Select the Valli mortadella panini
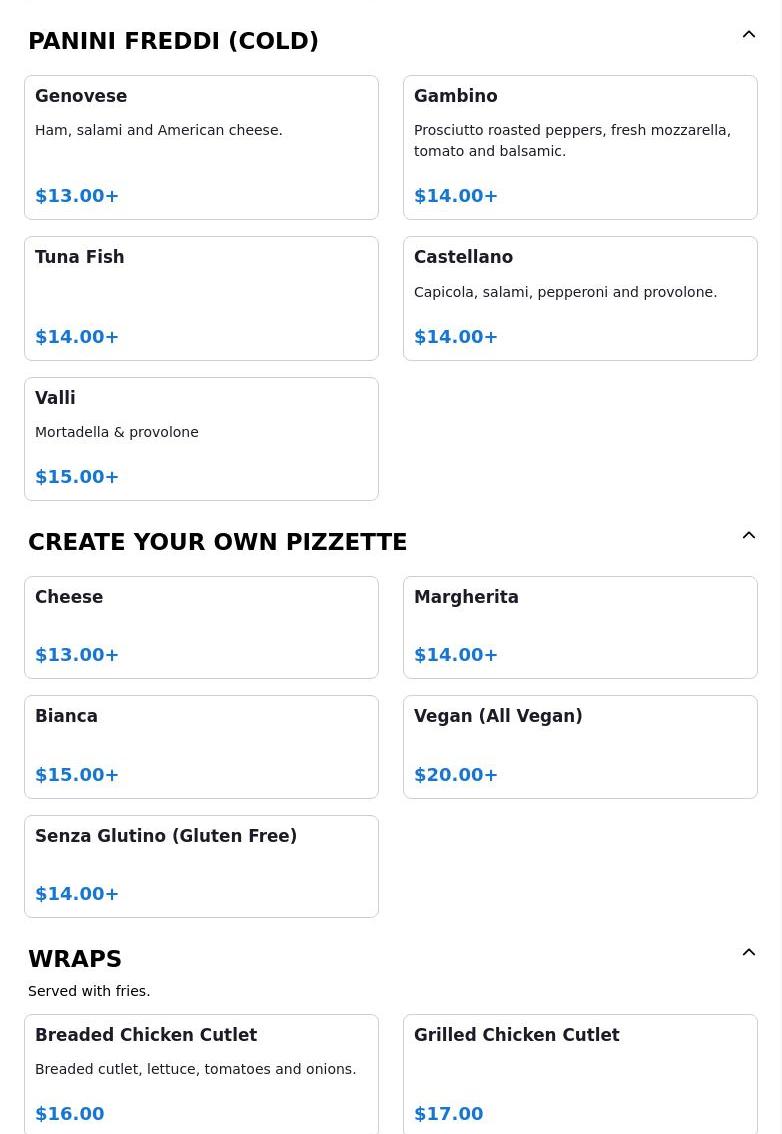This screenshot has width=782, height=1134. coord(201,439)
